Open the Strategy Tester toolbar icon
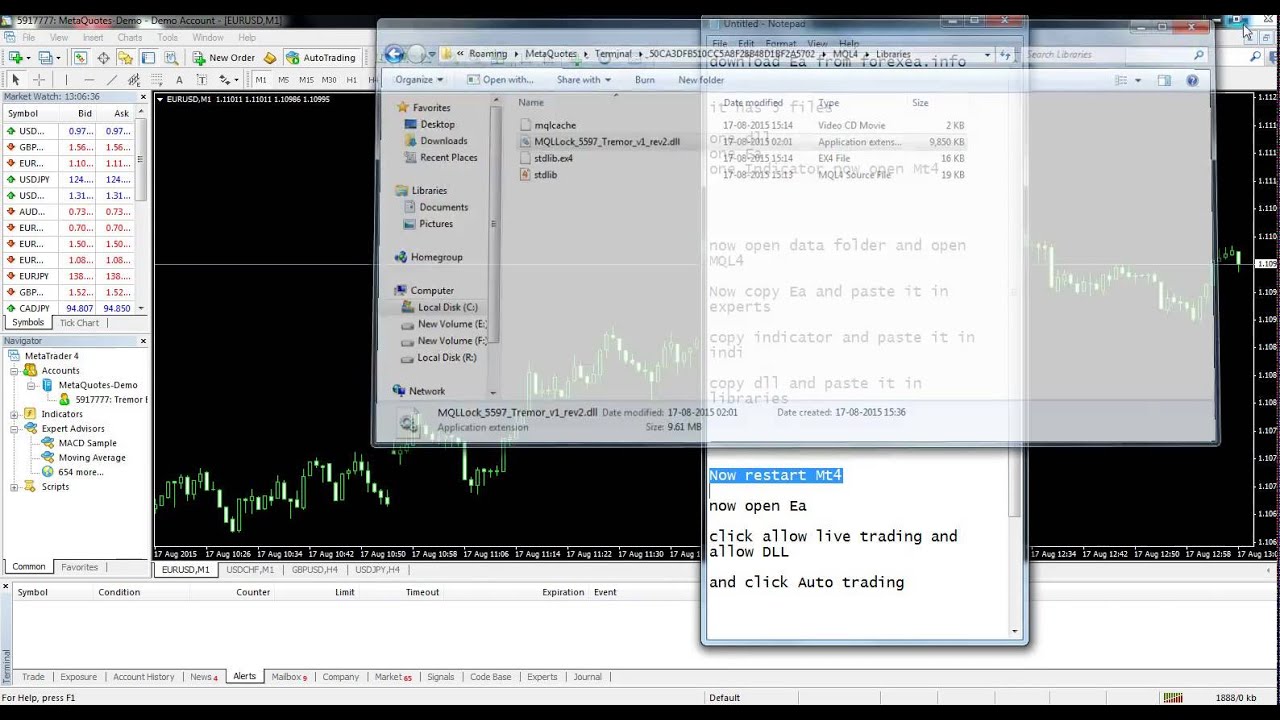1280x720 pixels. pos(171,58)
